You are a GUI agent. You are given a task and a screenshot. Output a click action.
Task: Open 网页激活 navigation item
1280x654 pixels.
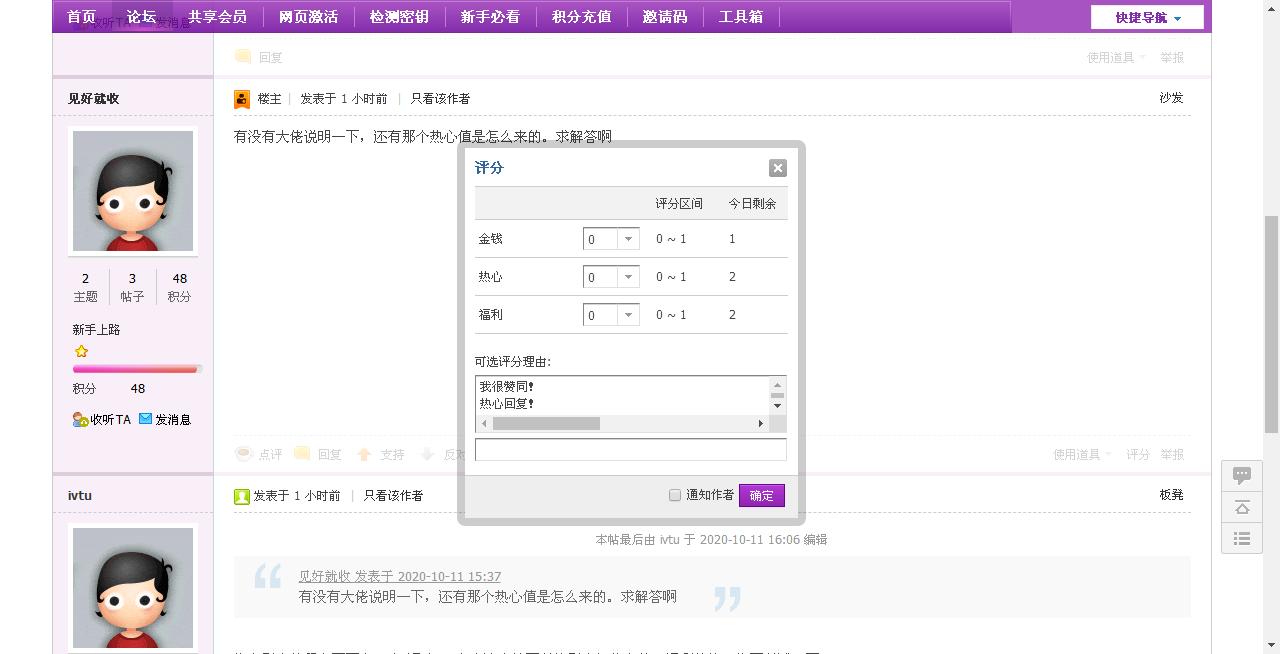click(308, 17)
